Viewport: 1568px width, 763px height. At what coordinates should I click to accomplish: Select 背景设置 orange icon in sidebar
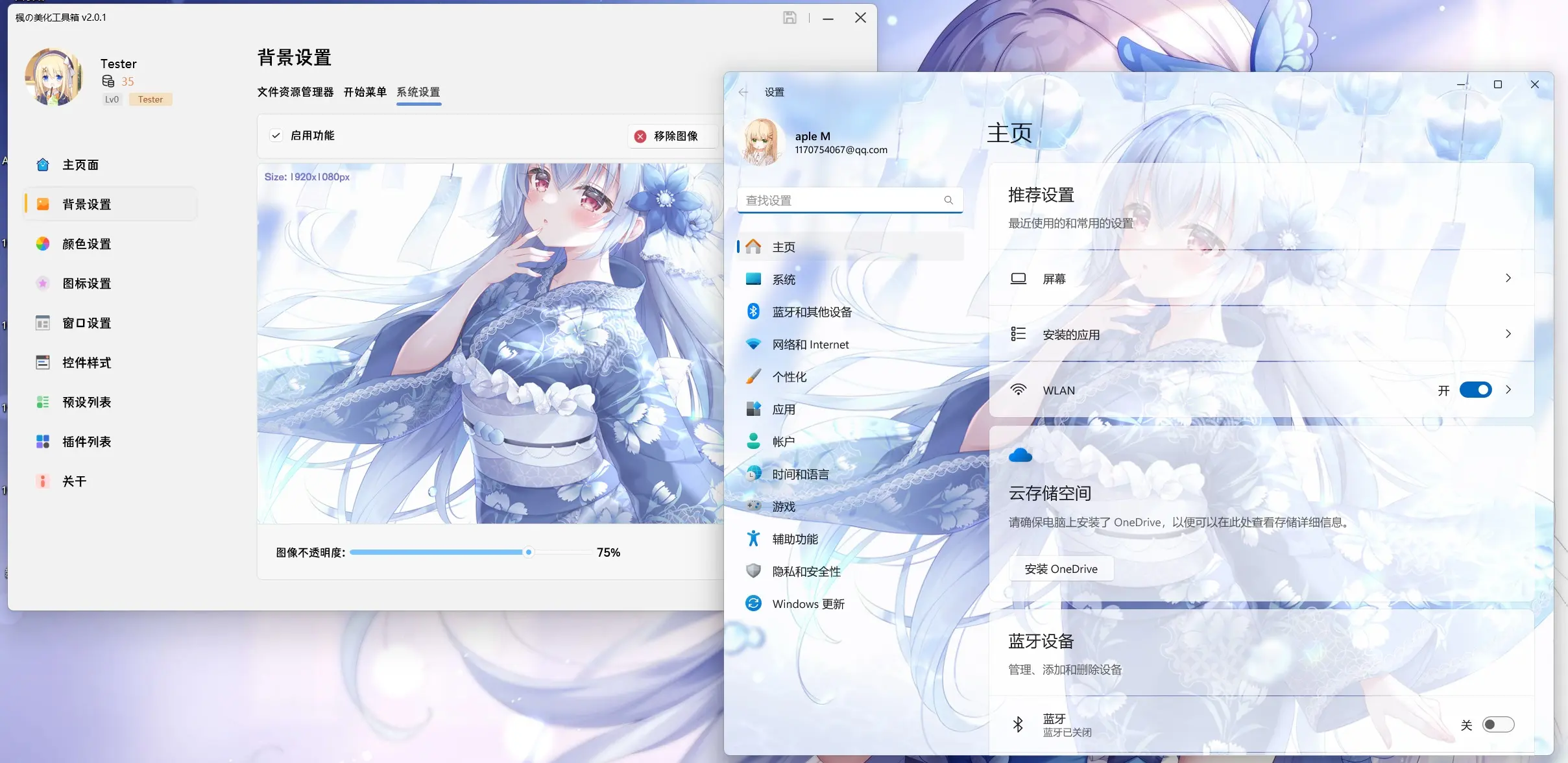(x=43, y=204)
